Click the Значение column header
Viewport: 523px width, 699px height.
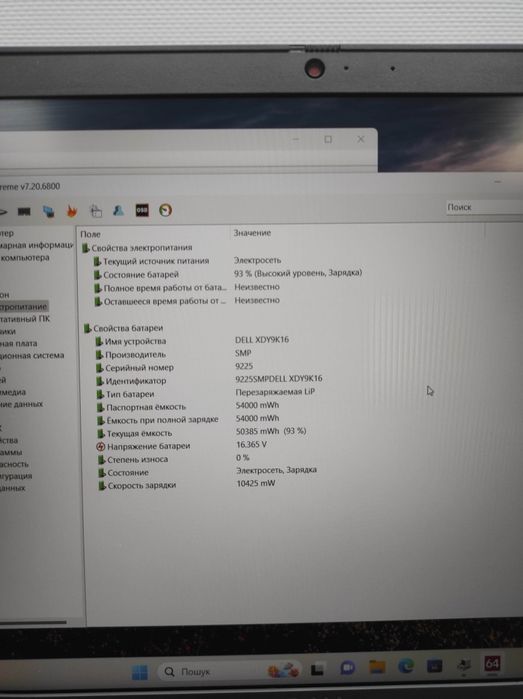pyautogui.click(x=252, y=233)
